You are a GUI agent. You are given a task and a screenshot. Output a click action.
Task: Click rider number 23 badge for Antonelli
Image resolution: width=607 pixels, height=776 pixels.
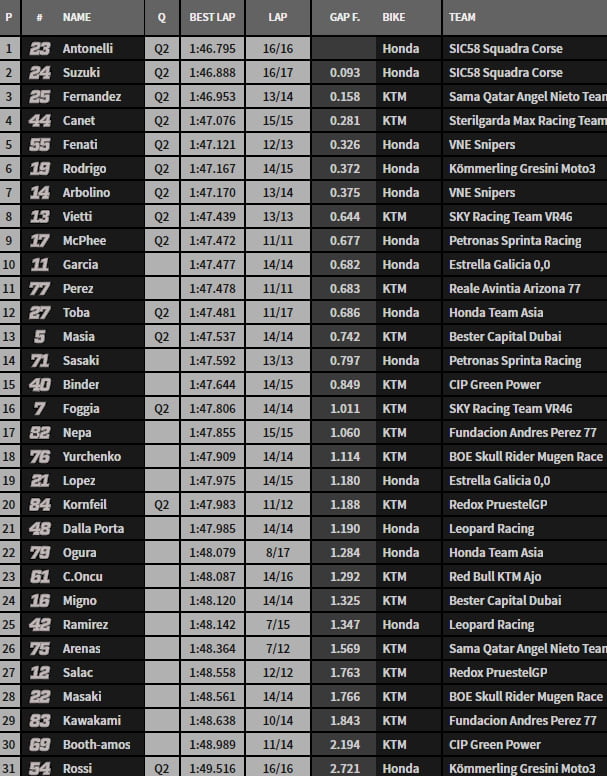pos(39,48)
